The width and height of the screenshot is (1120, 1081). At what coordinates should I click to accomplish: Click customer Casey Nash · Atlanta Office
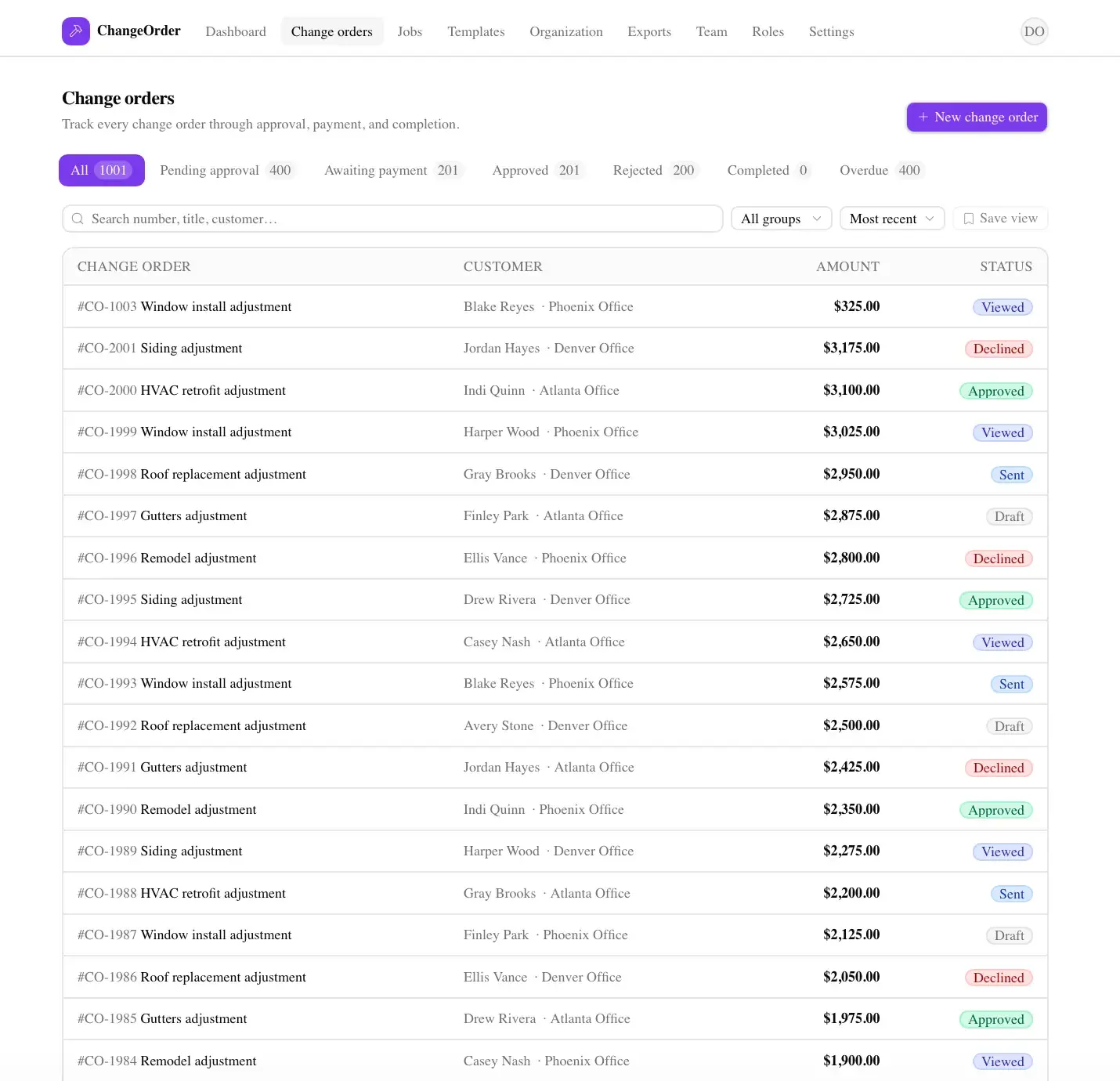(x=544, y=642)
